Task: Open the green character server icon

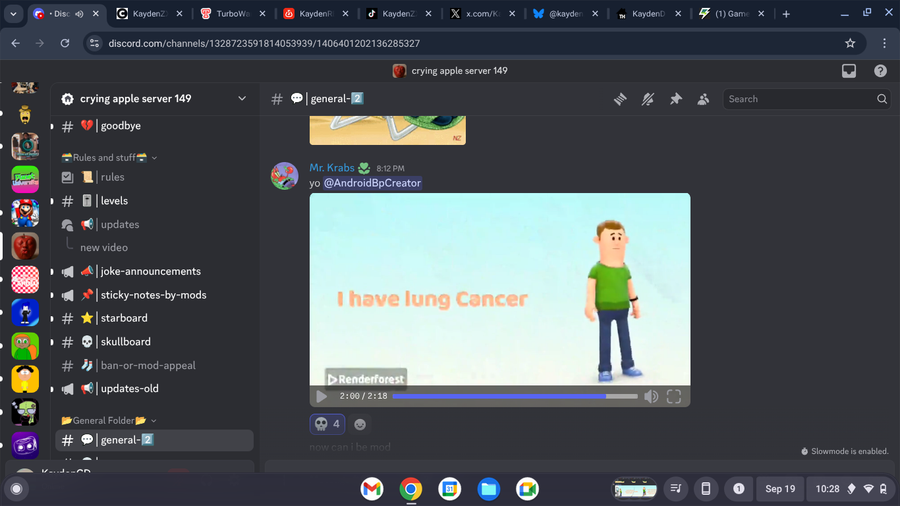Action: [x=25, y=346]
